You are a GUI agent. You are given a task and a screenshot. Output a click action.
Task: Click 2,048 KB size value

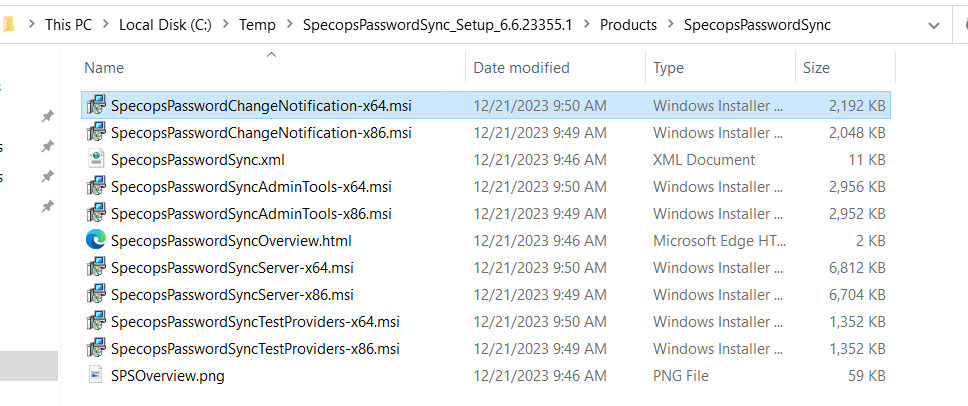click(x=857, y=133)
